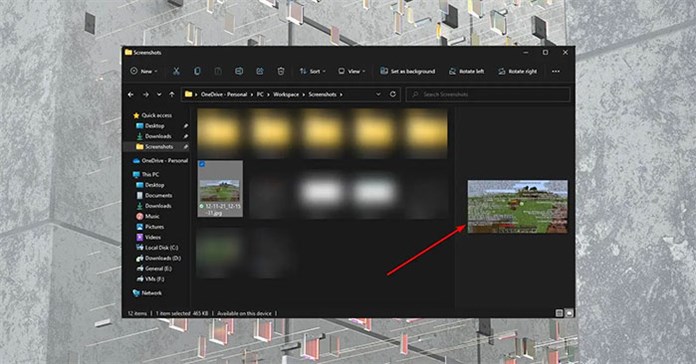Click PC breadcrumb in address bar
The height and width of the screenshot is (364, 696).
click(260, 95)
